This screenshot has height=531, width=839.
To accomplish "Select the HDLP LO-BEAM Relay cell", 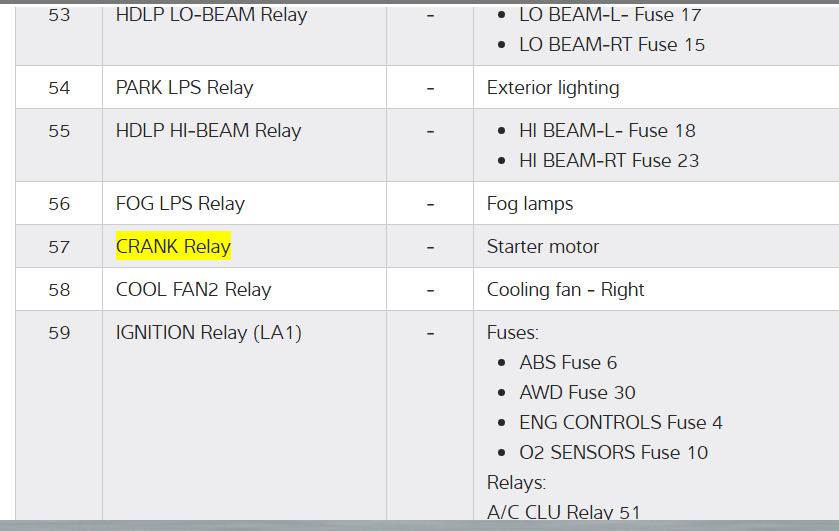I will pos(211,15).
